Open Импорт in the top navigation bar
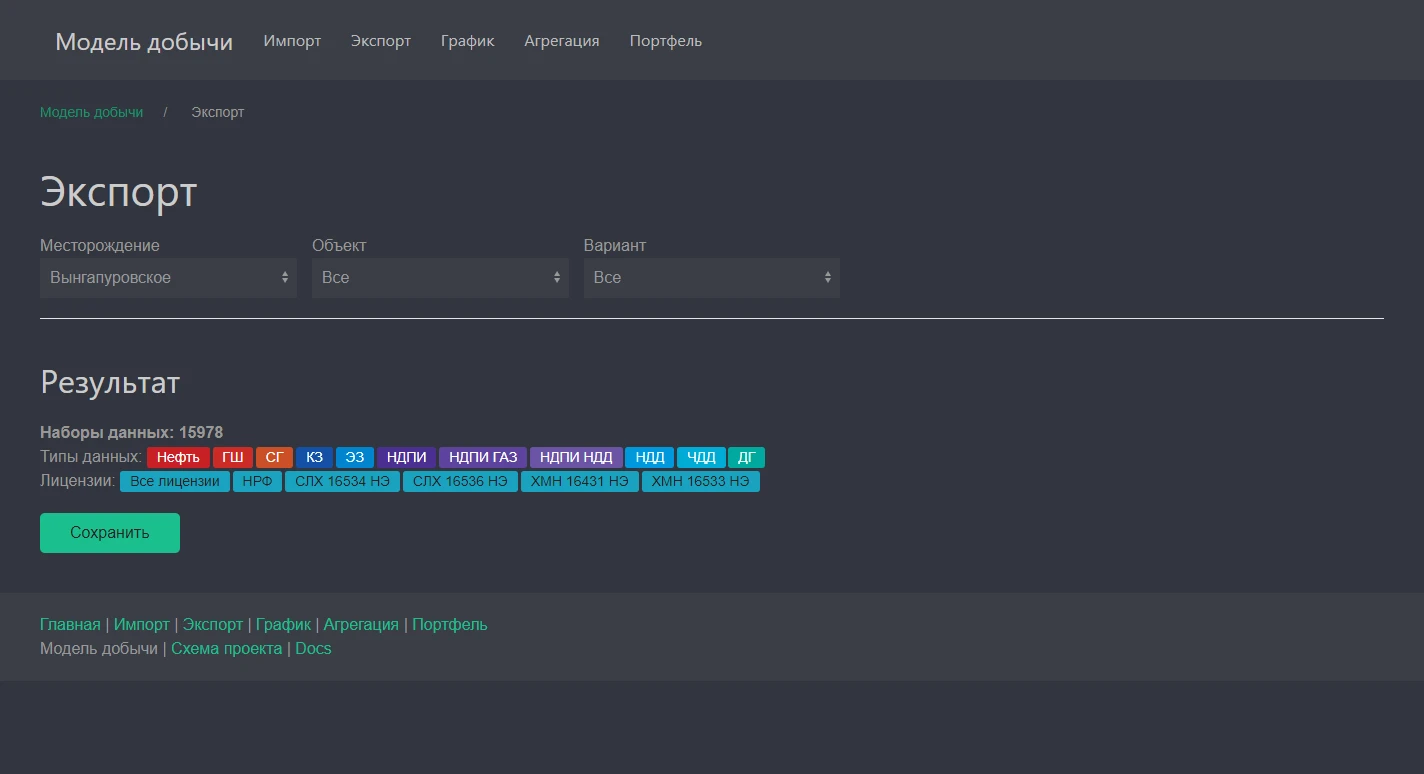Screen dimensions: 1424x774 pyautogui.click(x=292, y=41)
